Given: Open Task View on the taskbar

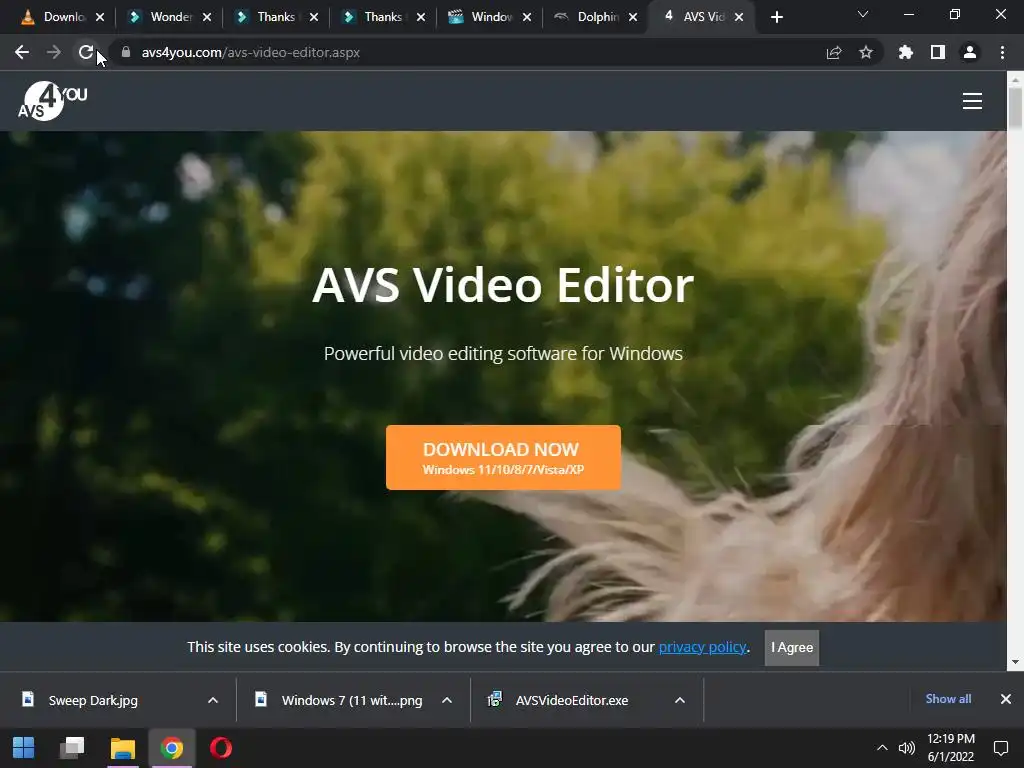Looking at the screenshot, I should coord(72,748).
